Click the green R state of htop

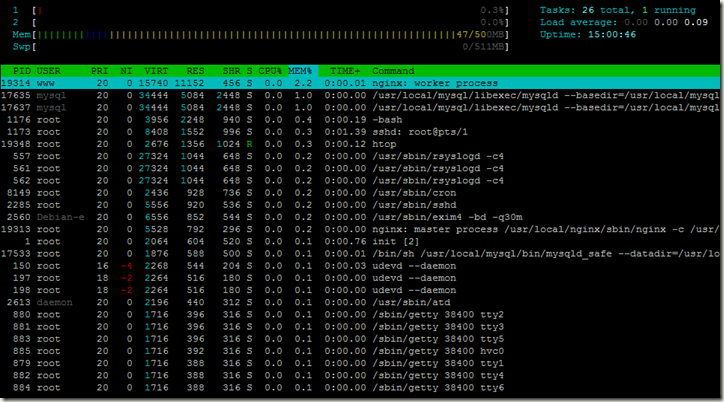pos(249,144)
